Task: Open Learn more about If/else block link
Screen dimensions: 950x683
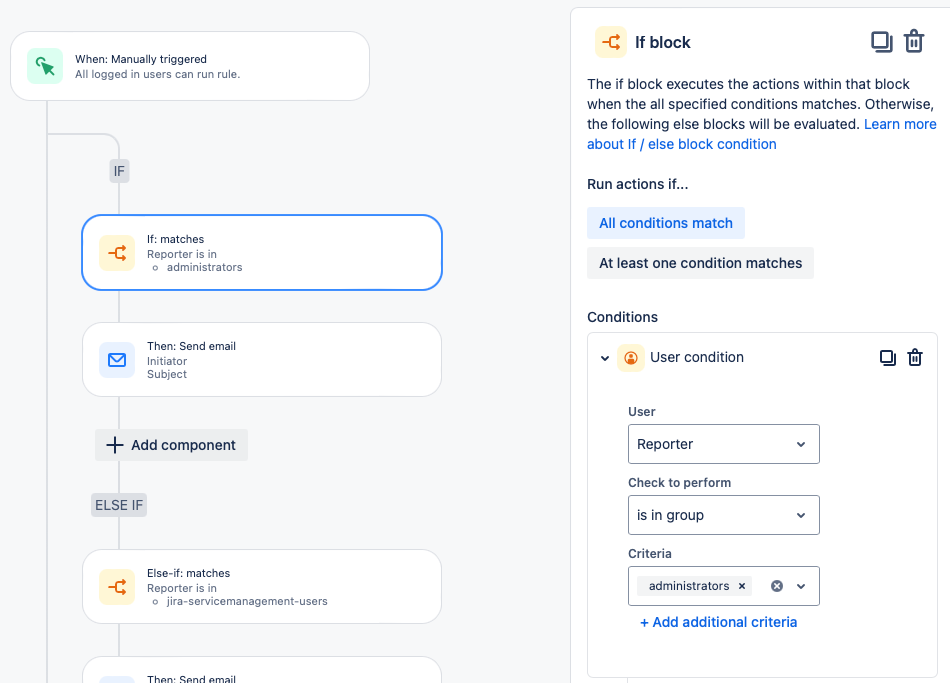Action: [900, 124]
